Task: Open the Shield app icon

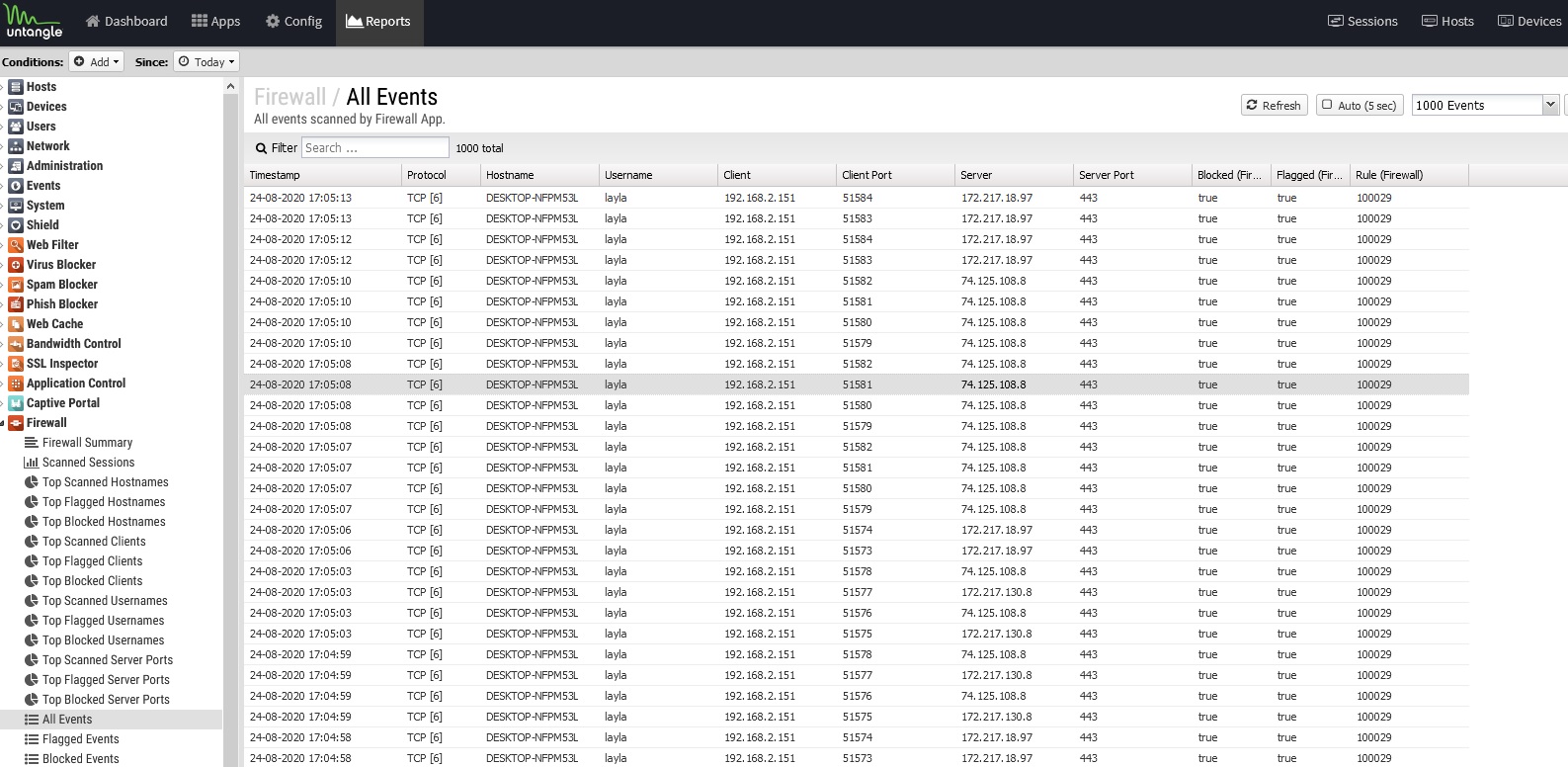Action: [16, 225]
